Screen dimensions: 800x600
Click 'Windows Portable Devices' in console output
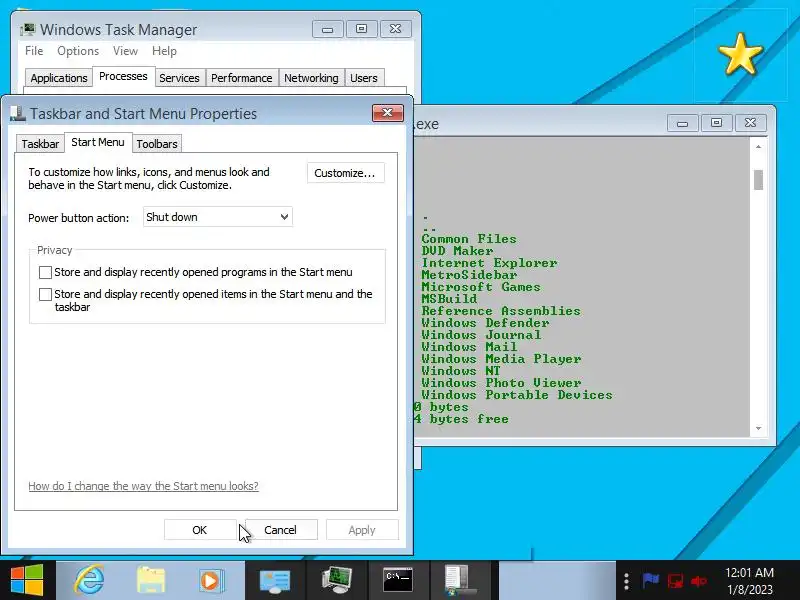517,395
